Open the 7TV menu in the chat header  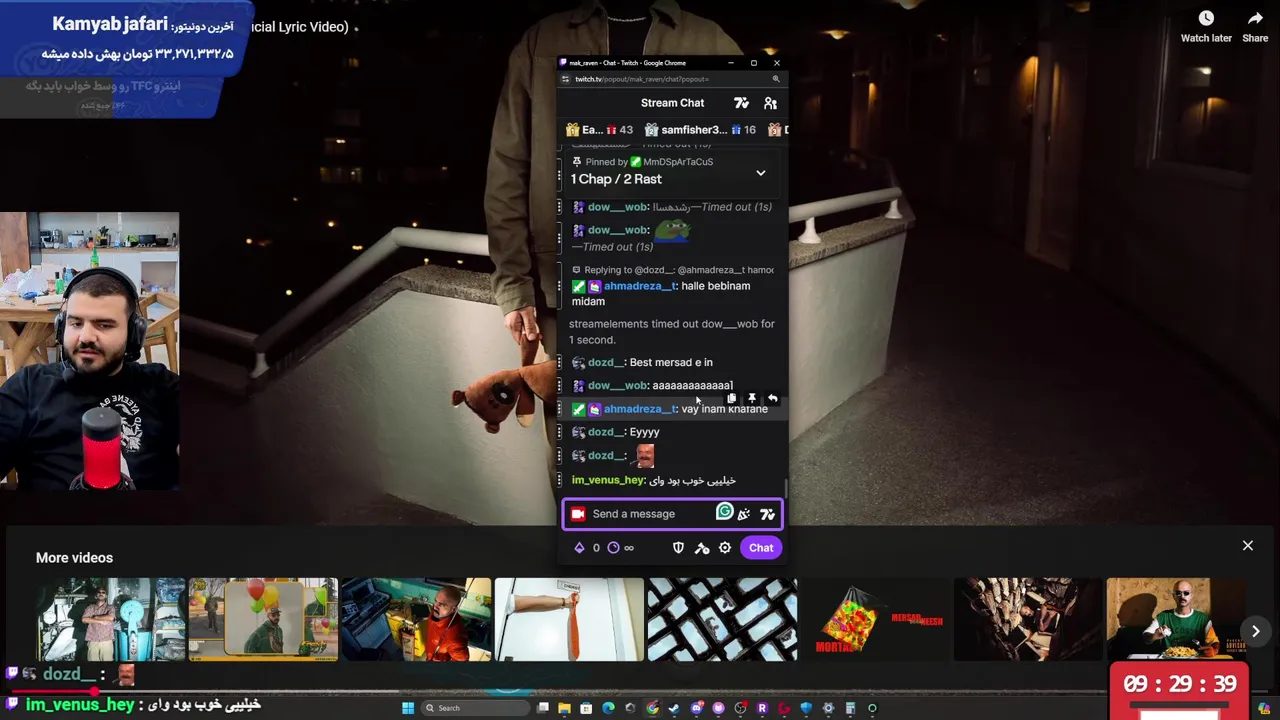(x=741, y=103)
